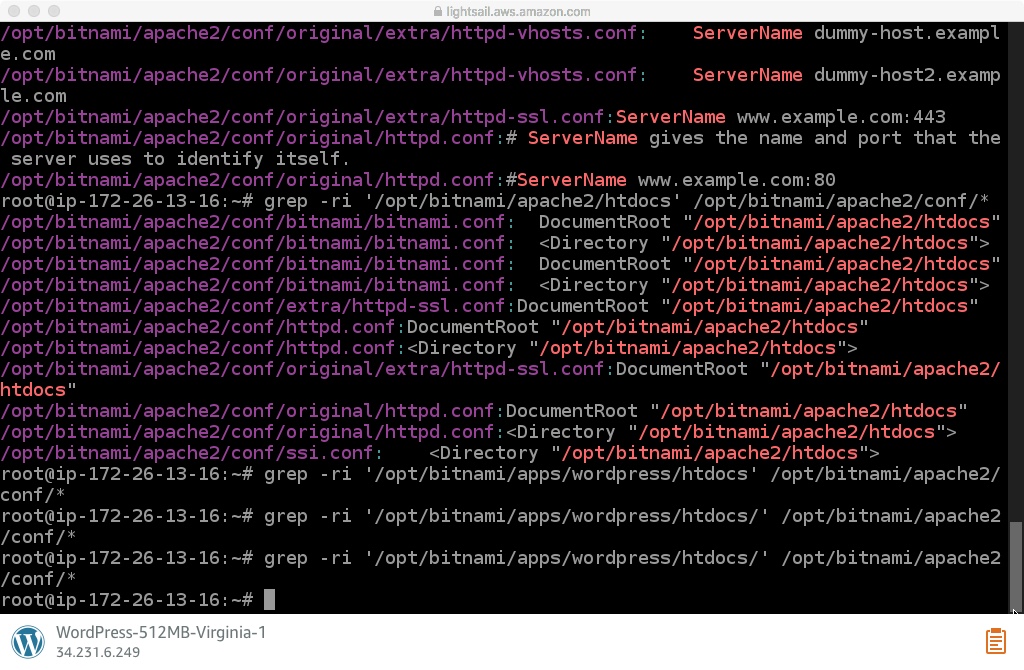The image size is (1024, 670).
Task: Click the 34.231.6.249 IP address
Action: click(x=98, y=652)
